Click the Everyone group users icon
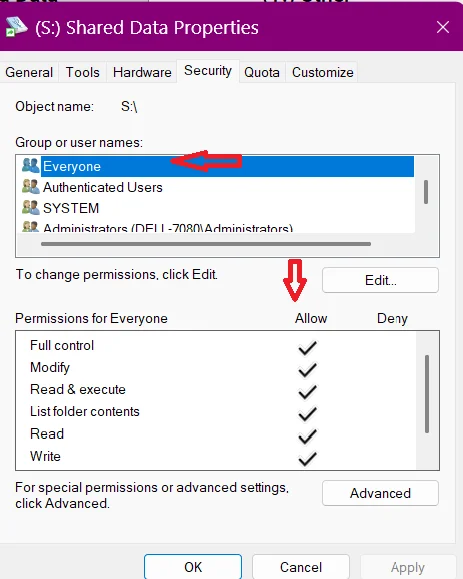The image size is (463, 579). point(31,165)
